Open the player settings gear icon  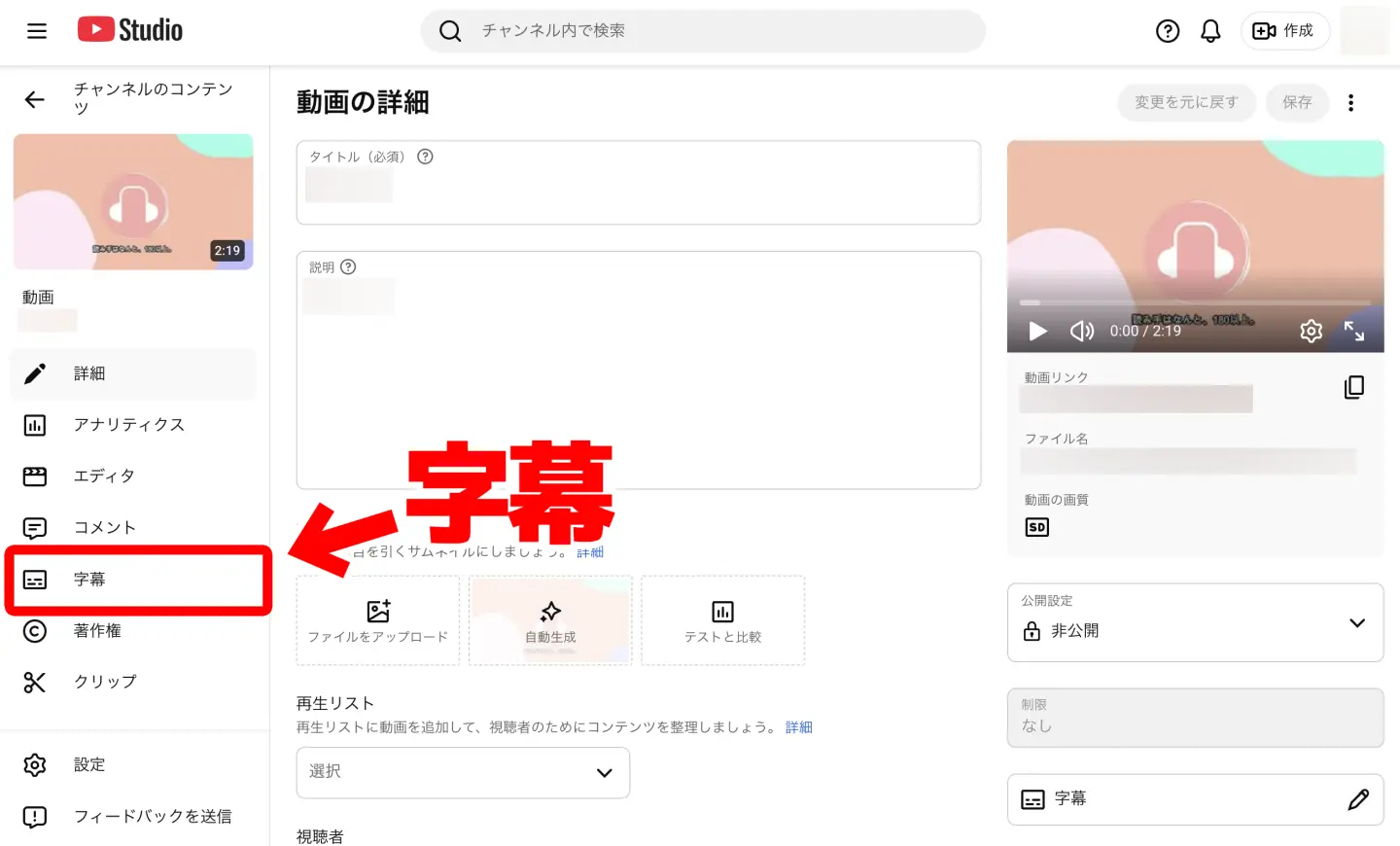click(1311, 331)
